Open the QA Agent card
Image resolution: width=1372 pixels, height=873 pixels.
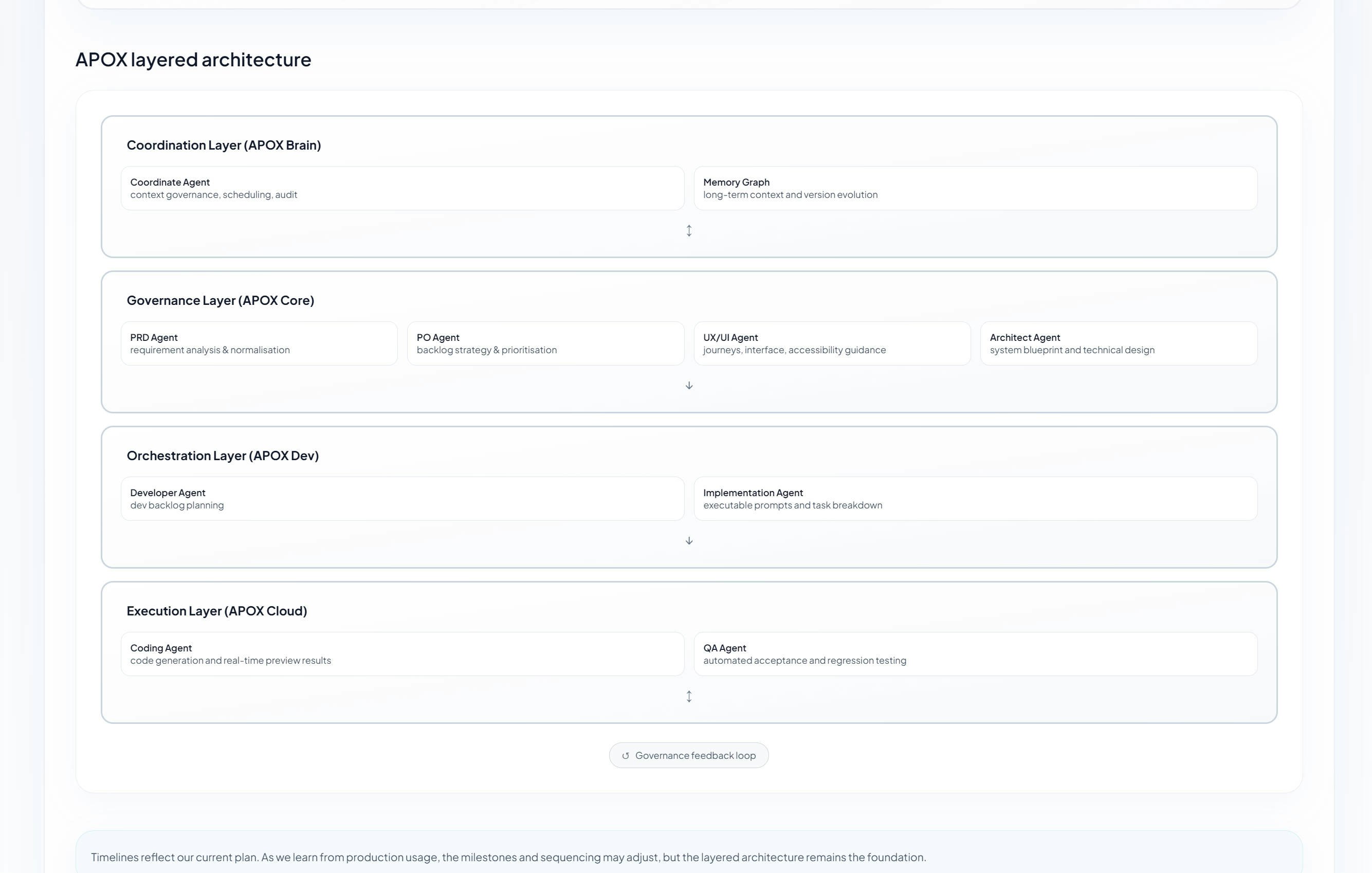coord(975,654)
